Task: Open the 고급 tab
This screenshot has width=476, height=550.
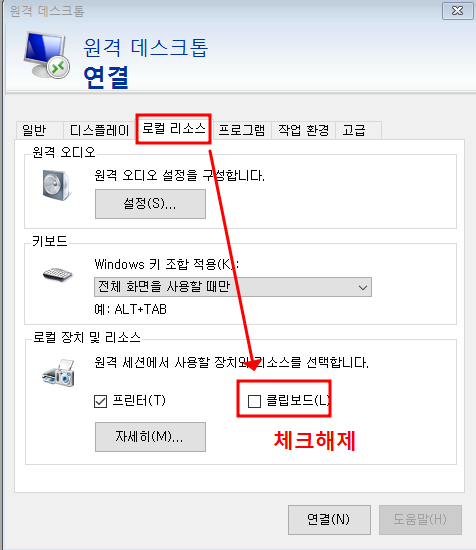Action: 354,130
